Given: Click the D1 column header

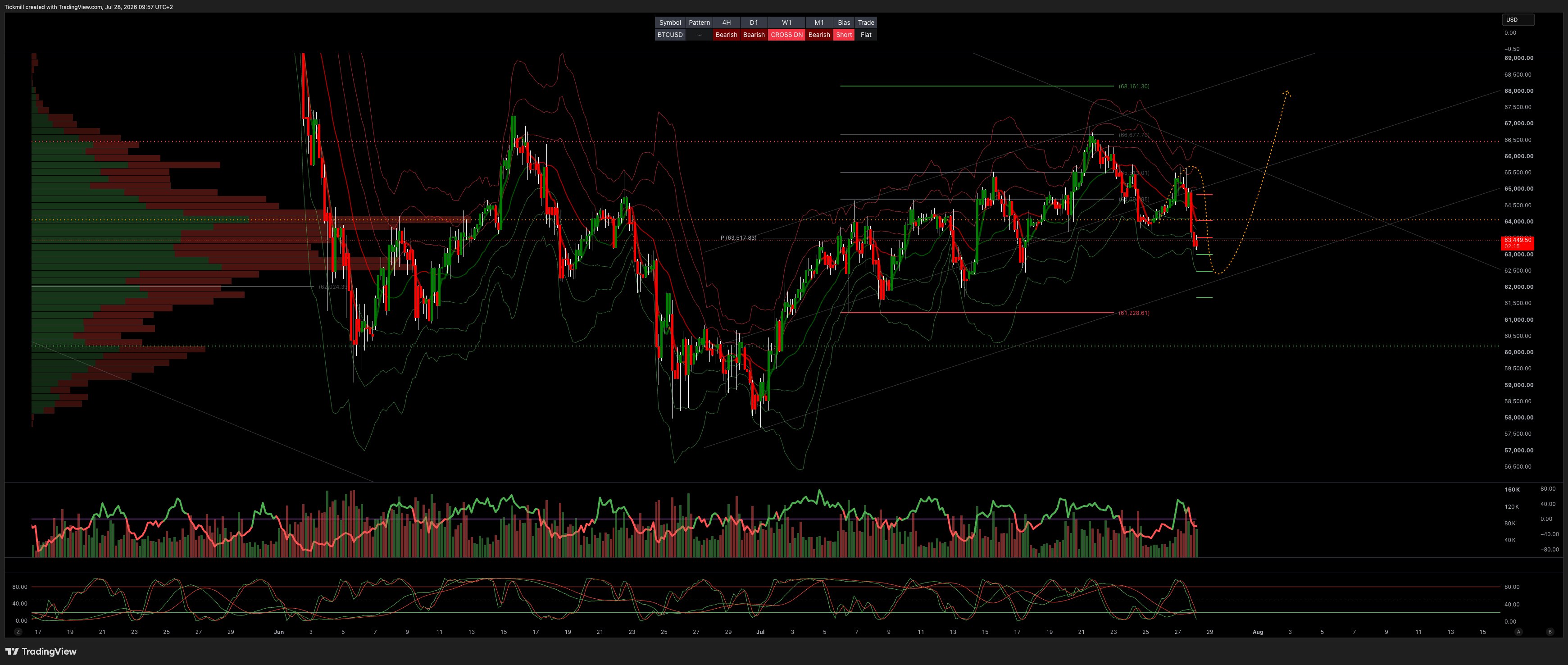Looking at the screenshot, I should pyautogui.click(x=754, y=23).
